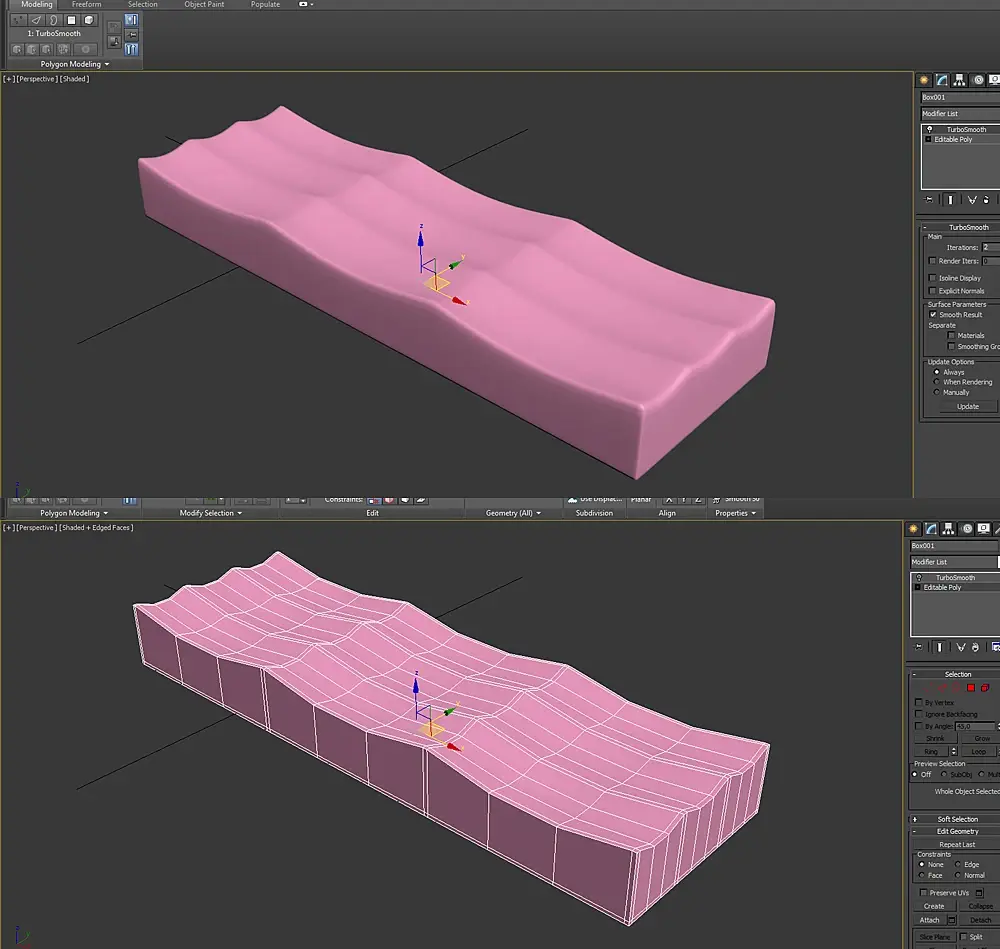Screen dimensions: 1000x949
Task: Click the Repeat Last button
Action: [956, 844]
